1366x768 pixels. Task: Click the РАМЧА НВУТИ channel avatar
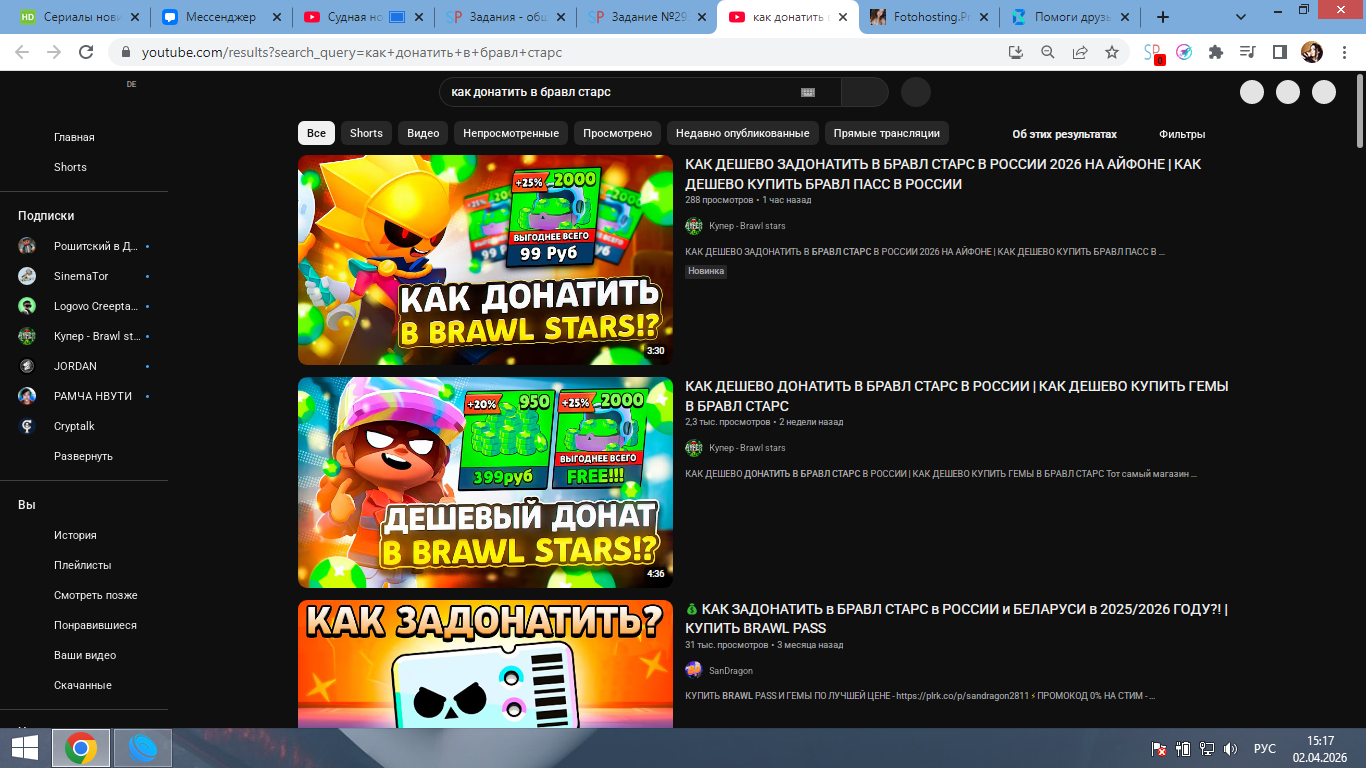(x=27, y=396)
